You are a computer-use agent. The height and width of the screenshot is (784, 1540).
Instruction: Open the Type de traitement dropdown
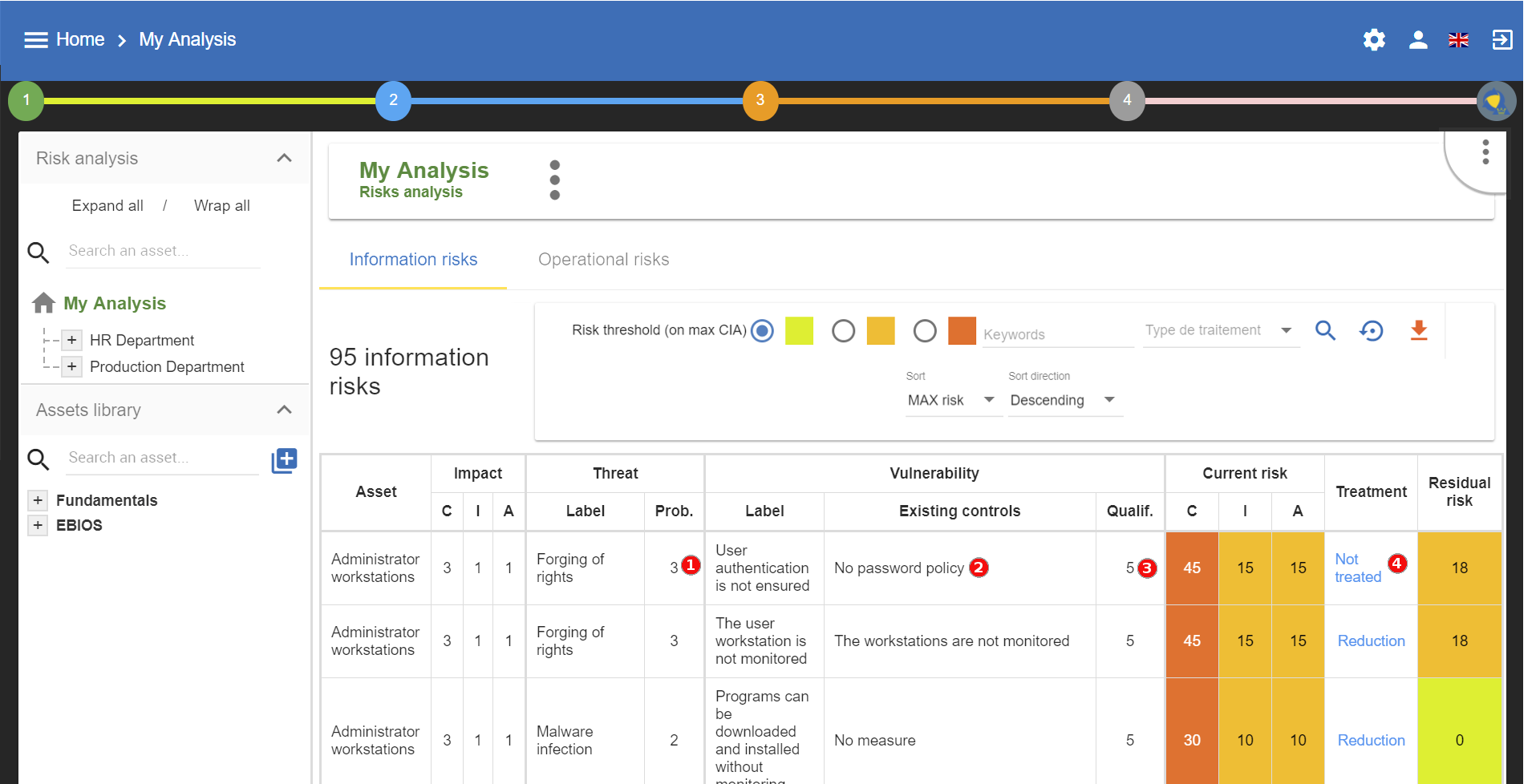point(1221,330)
